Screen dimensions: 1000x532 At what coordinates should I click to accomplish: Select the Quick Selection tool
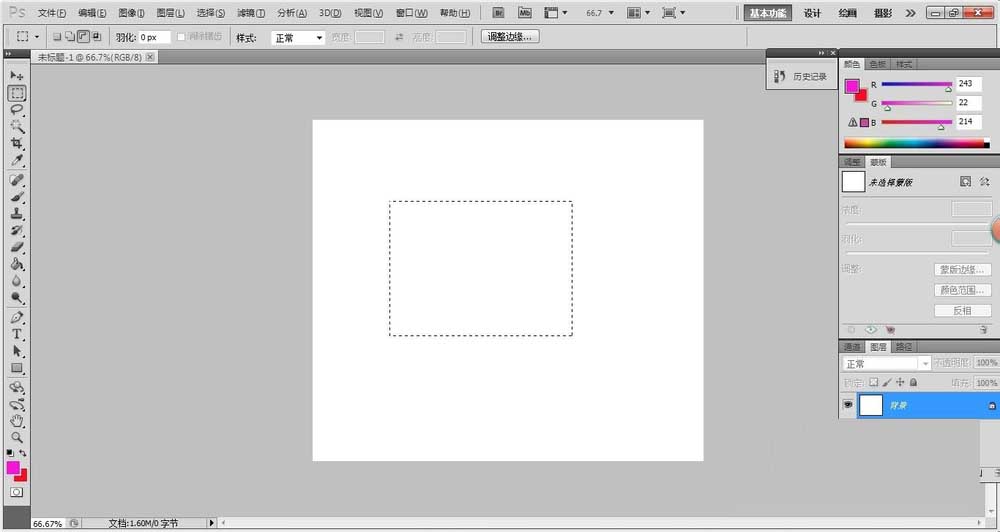(17, 126)
